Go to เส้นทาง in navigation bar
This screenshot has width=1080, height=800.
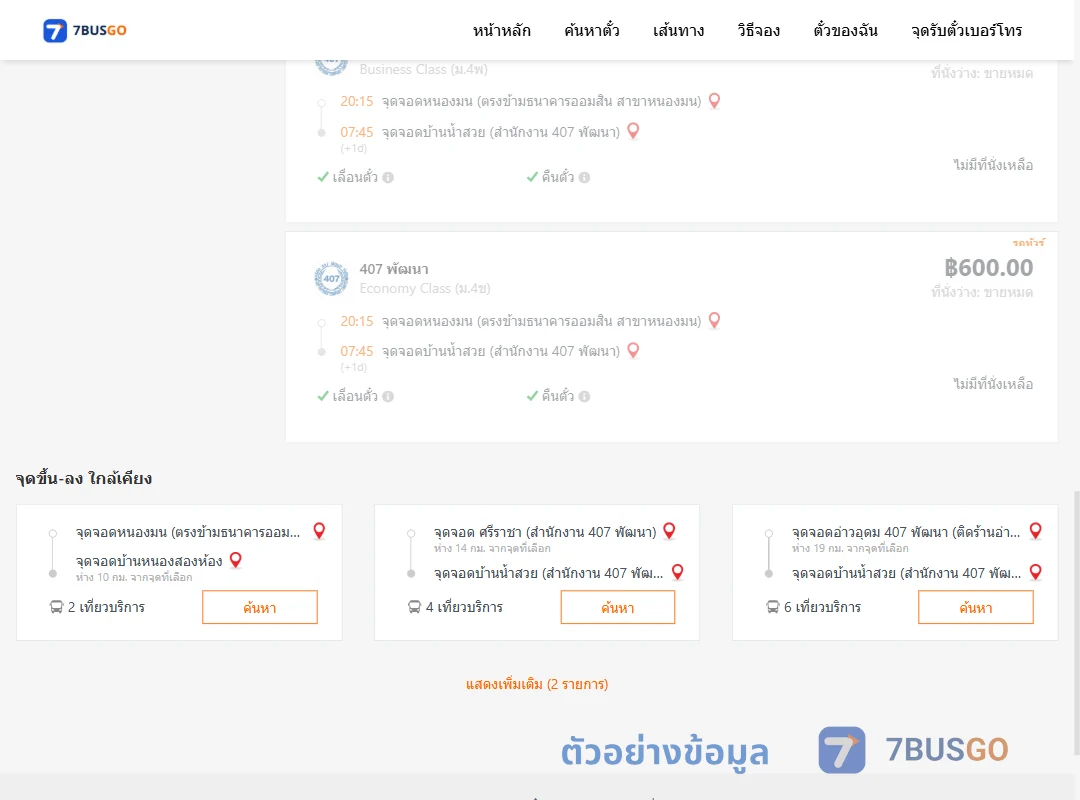point(678,30)
